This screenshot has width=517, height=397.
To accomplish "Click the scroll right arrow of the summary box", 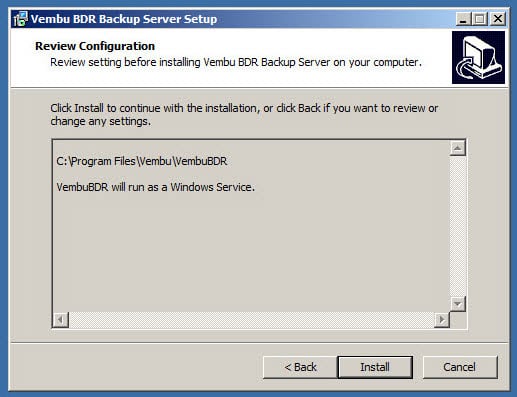I will click(442, 320).
